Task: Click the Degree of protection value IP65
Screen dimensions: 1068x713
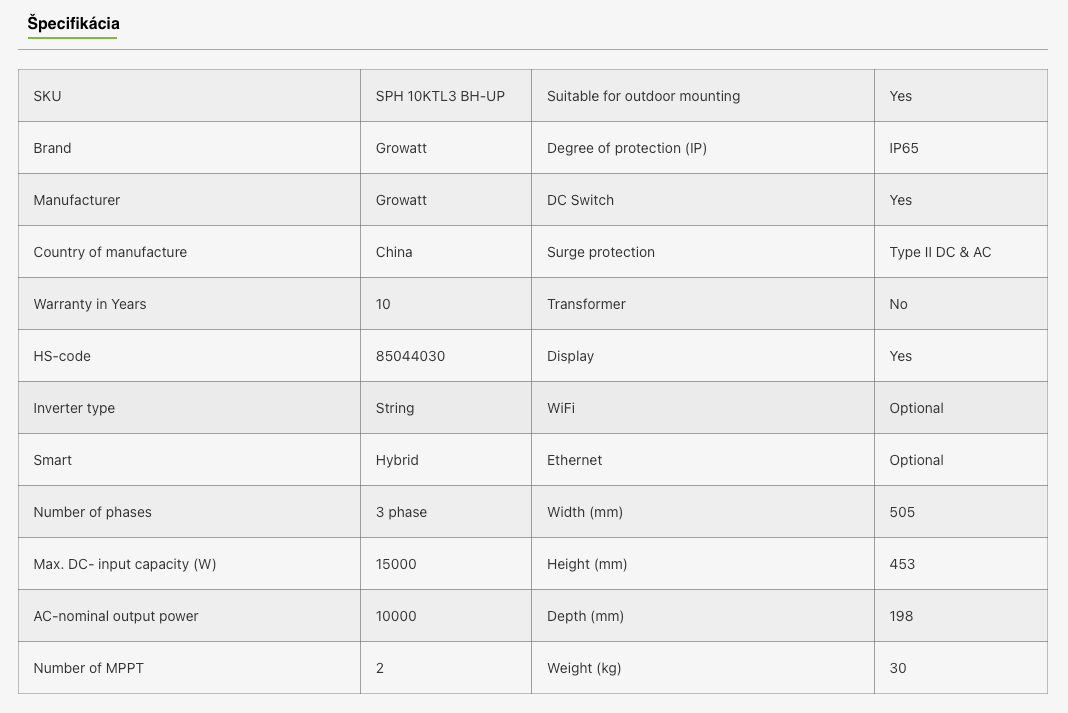Action: pyautogui.click(x=904, y=148)
